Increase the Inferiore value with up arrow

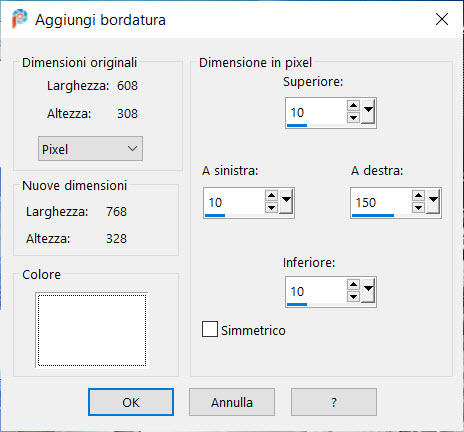click(x=353, y=285)
